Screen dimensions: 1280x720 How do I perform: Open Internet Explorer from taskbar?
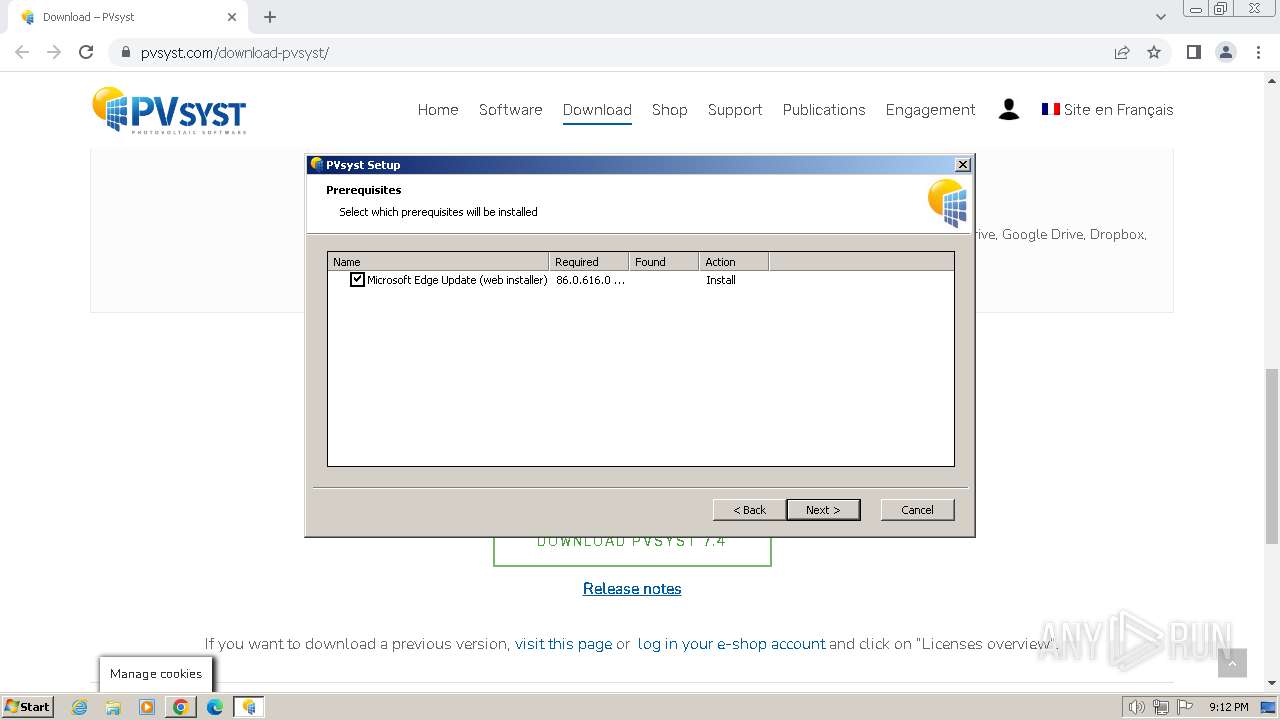(79, 707)
